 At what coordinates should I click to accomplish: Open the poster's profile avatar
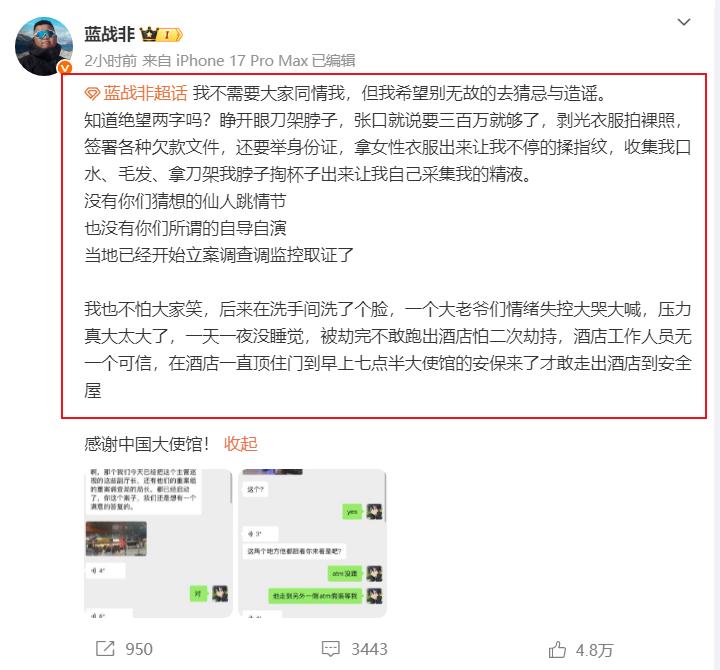tap(44, 46)
